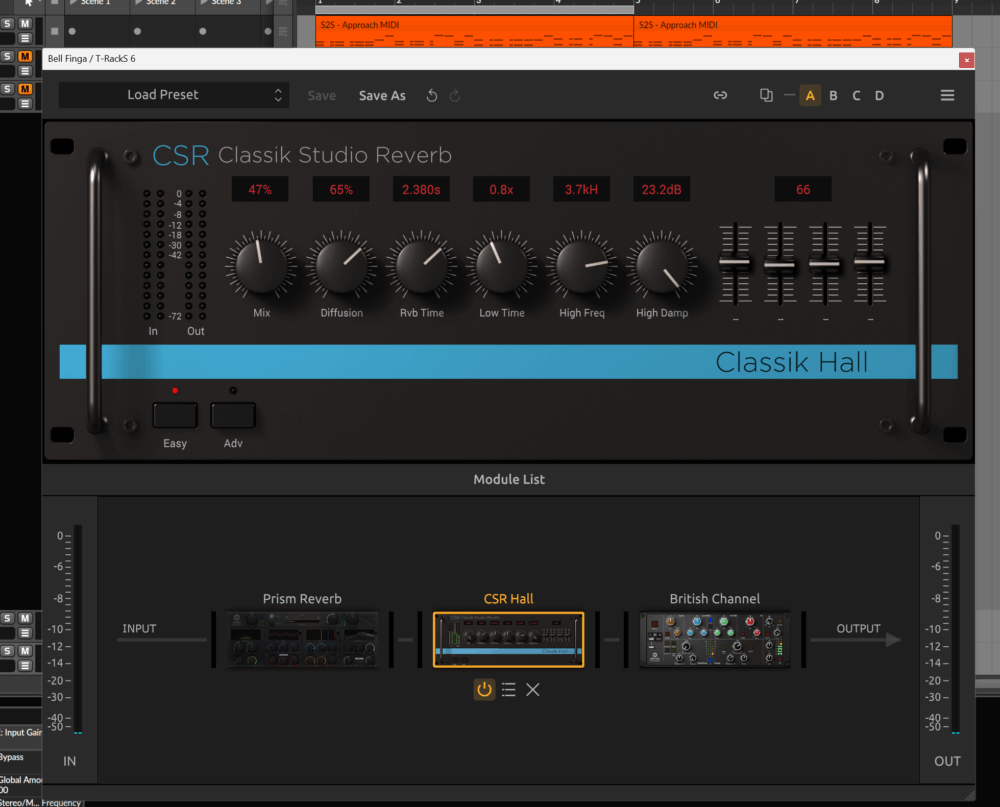Select snapshot A

pos(810,96)
